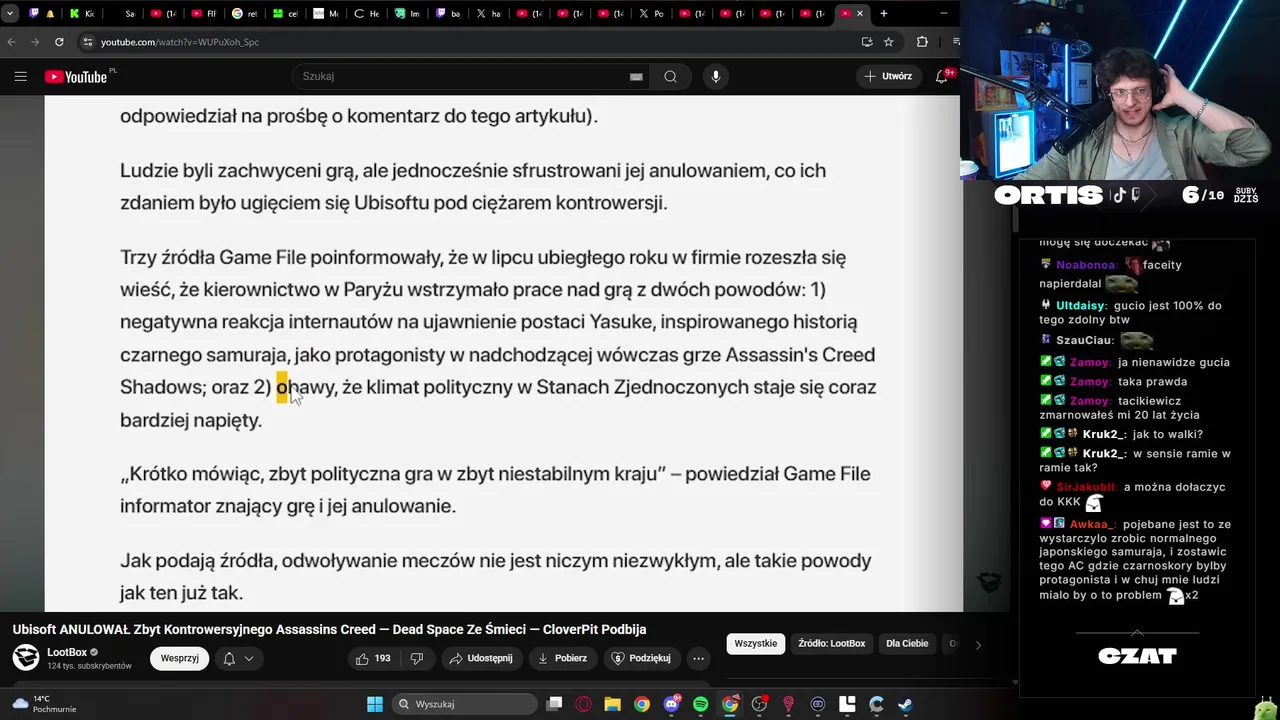
Task: Click chat username SzauCiau
Action: click(1084, 340)
